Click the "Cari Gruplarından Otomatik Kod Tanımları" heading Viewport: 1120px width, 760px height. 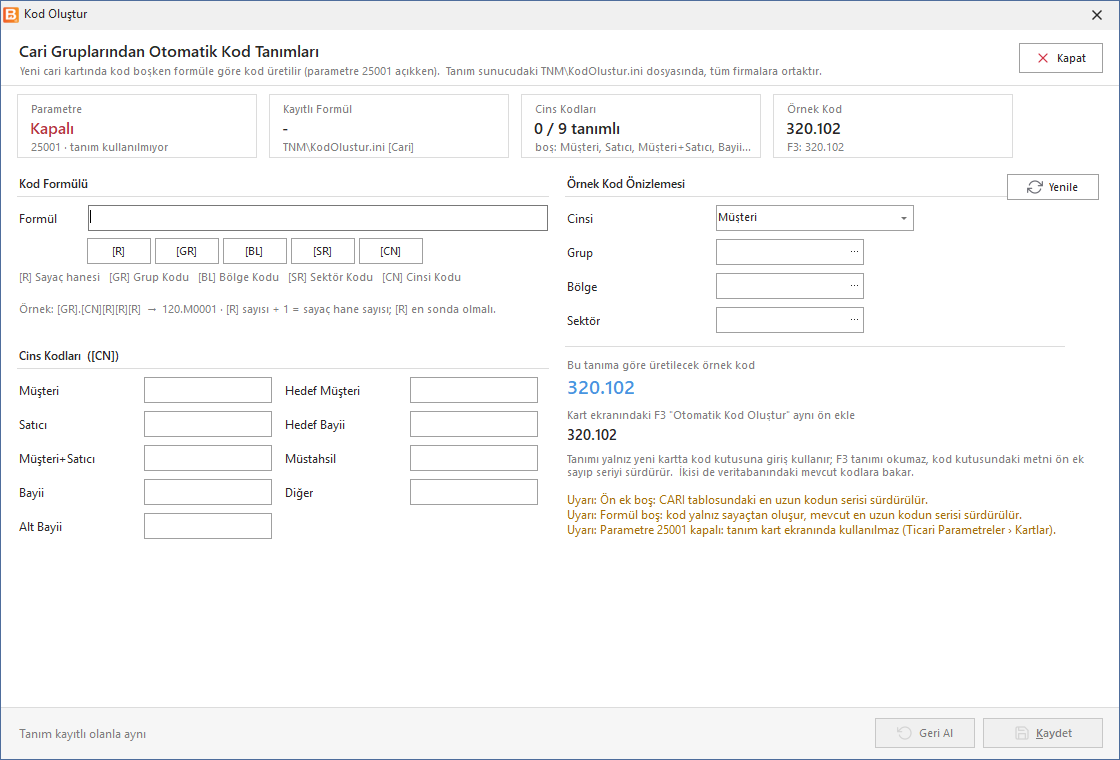click(x=169, y=51)
